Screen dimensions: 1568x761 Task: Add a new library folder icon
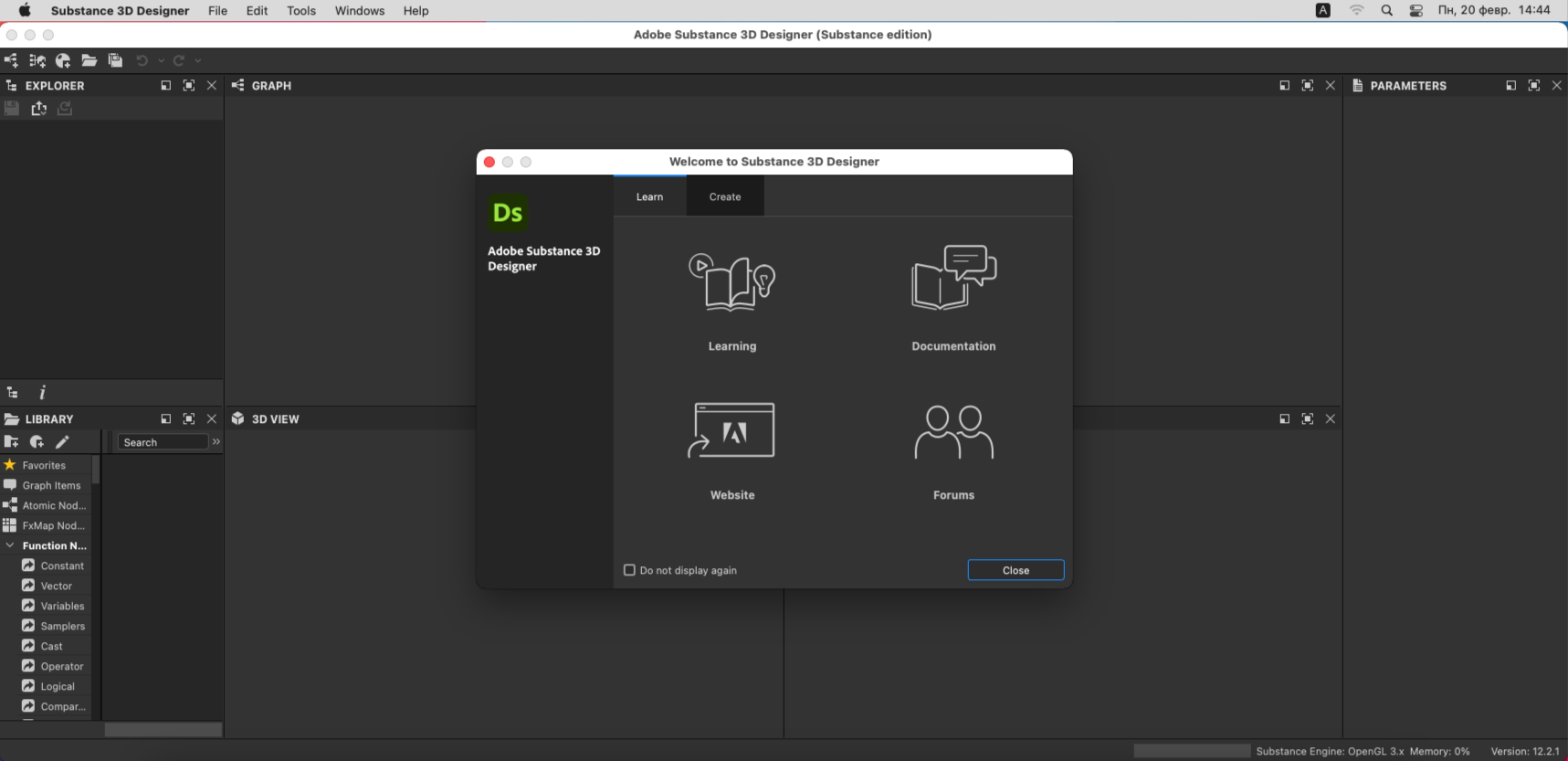[11, 442]
